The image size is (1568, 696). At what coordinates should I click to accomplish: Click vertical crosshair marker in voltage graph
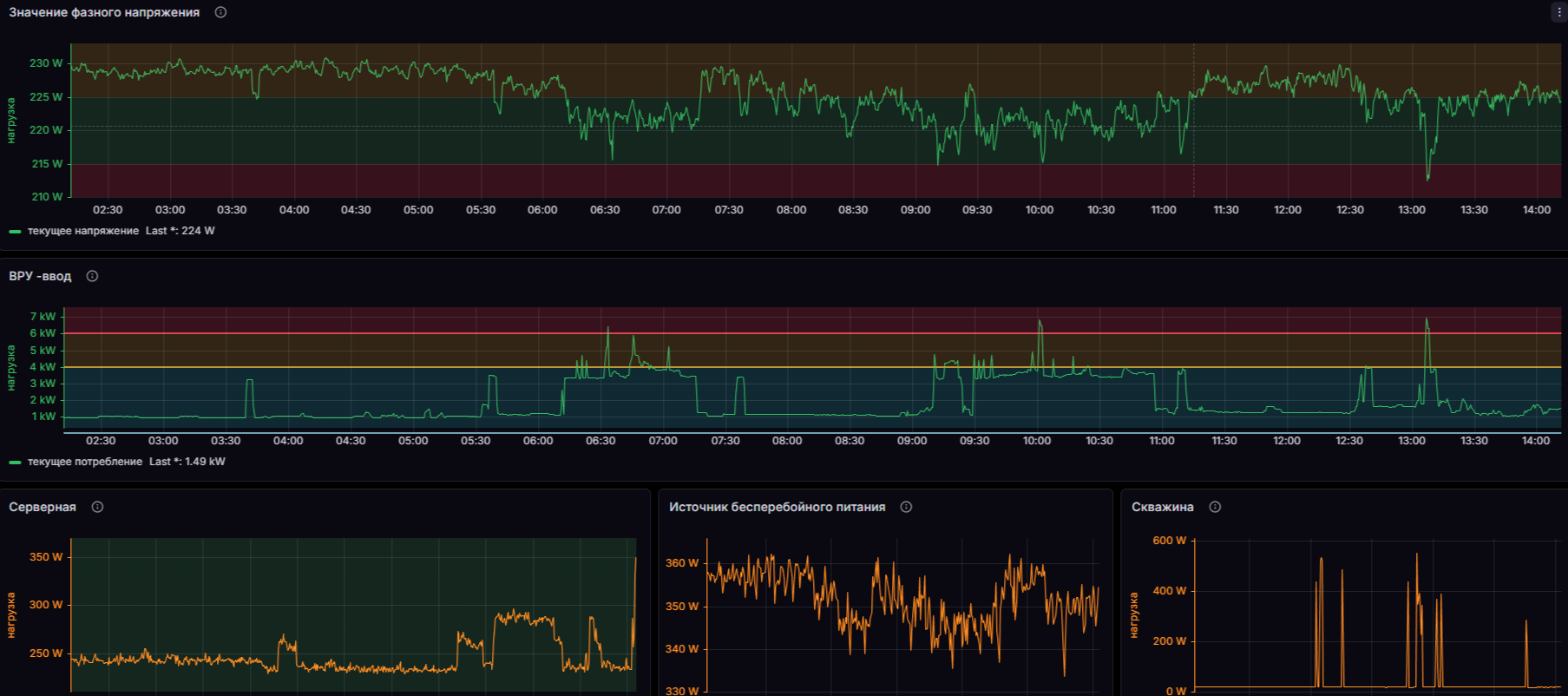1193,121
